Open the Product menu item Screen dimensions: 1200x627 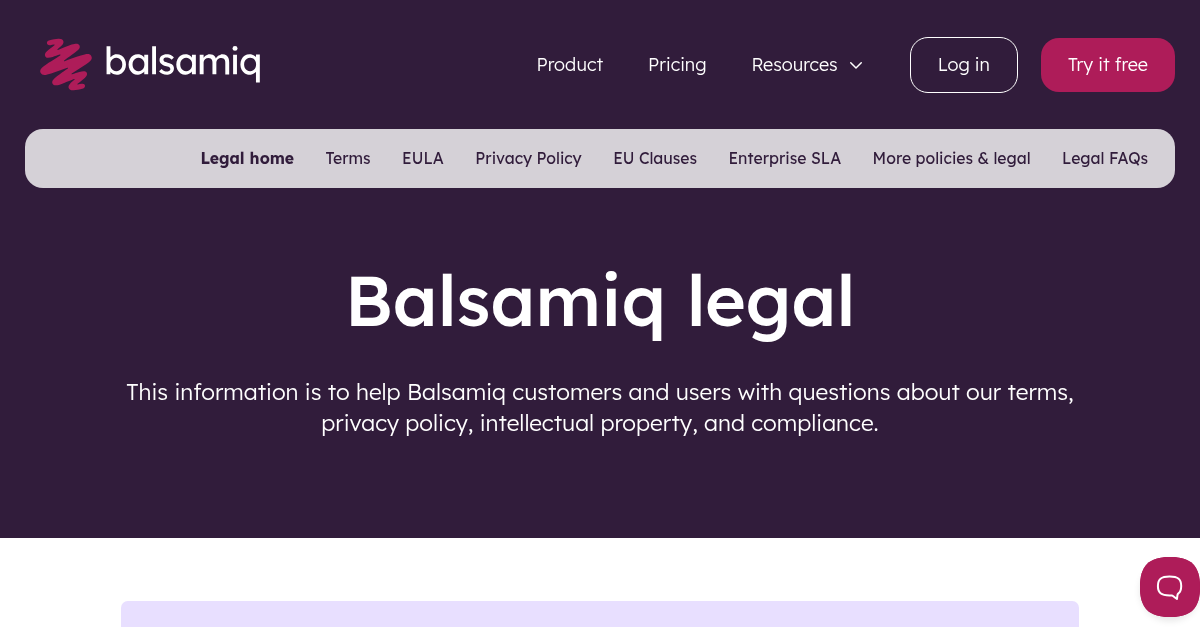[570, 64]
